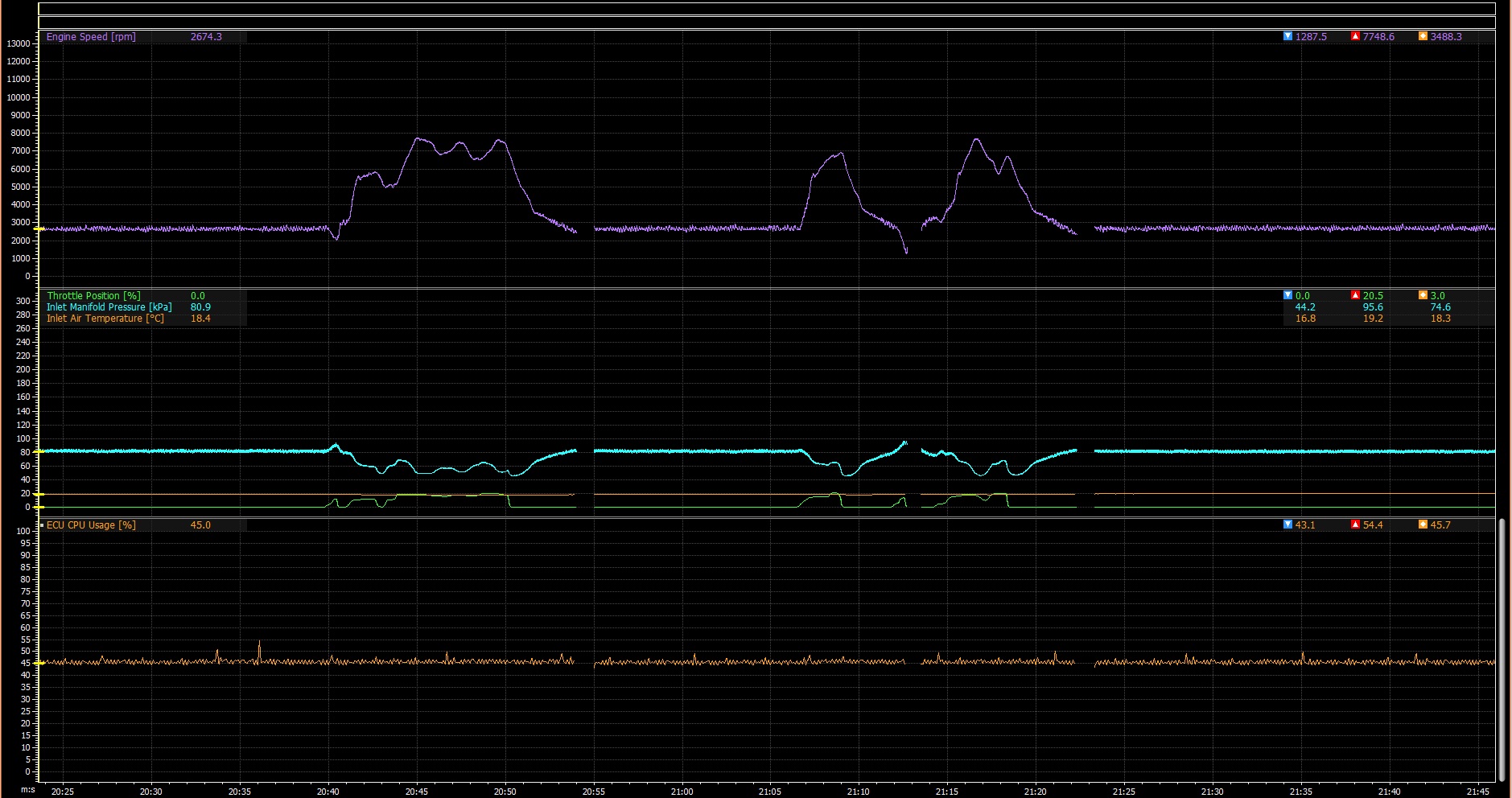Click the Inlet Air Temperature average 18.3
The height and width of the screenshot is (798, 1512).
coord(1440,319)
